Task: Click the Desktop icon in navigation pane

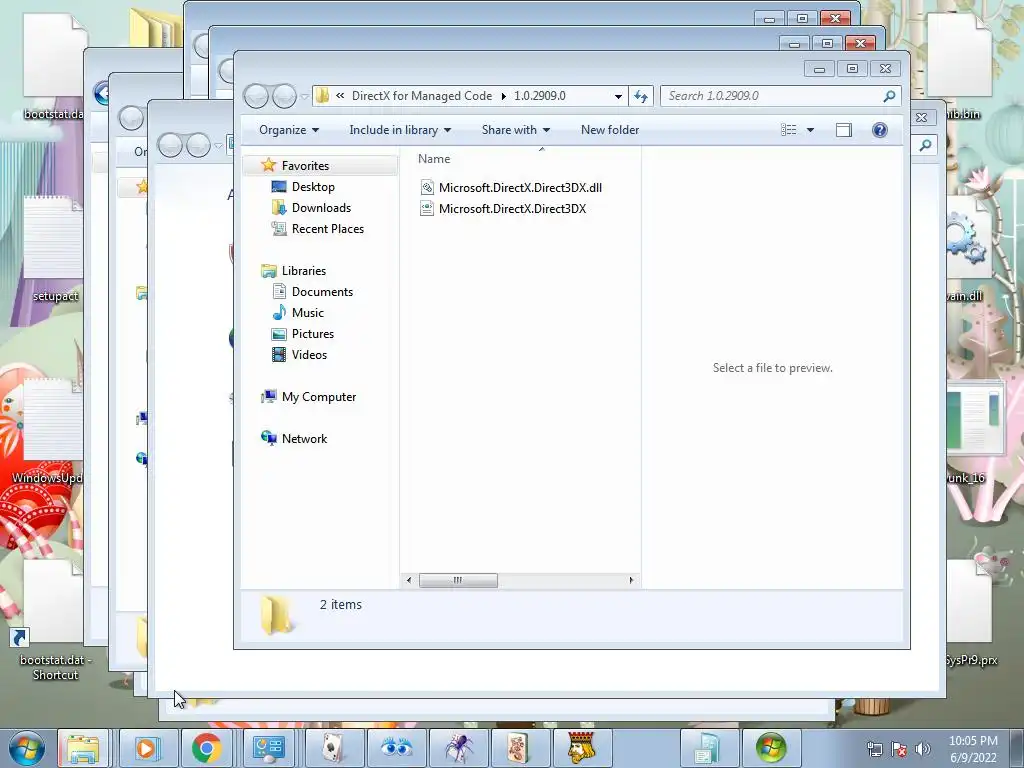Action: coord(279,187)
